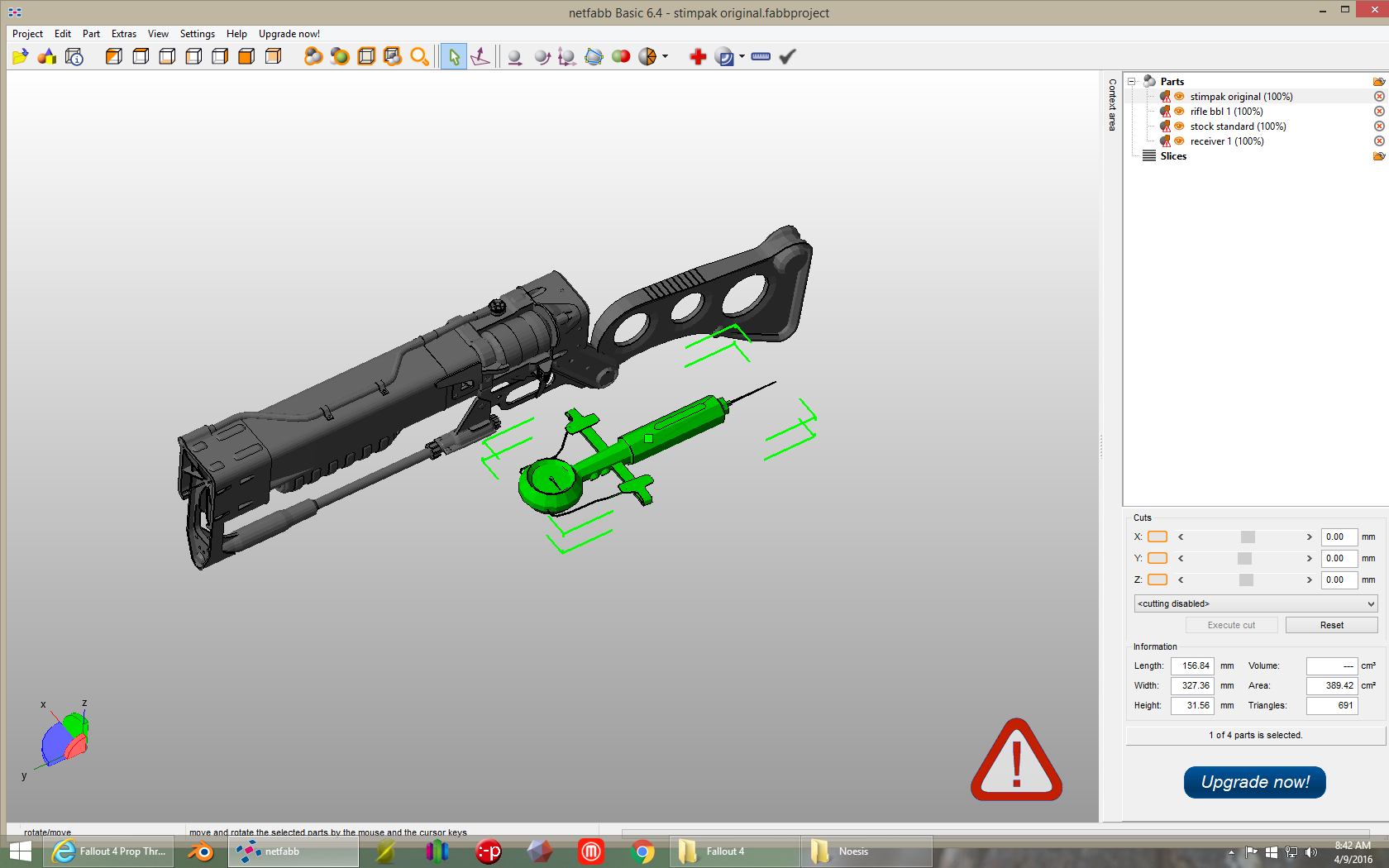Toggle the X cut plane button
The image size is (1389, 868).
(x=1157, y=537)
